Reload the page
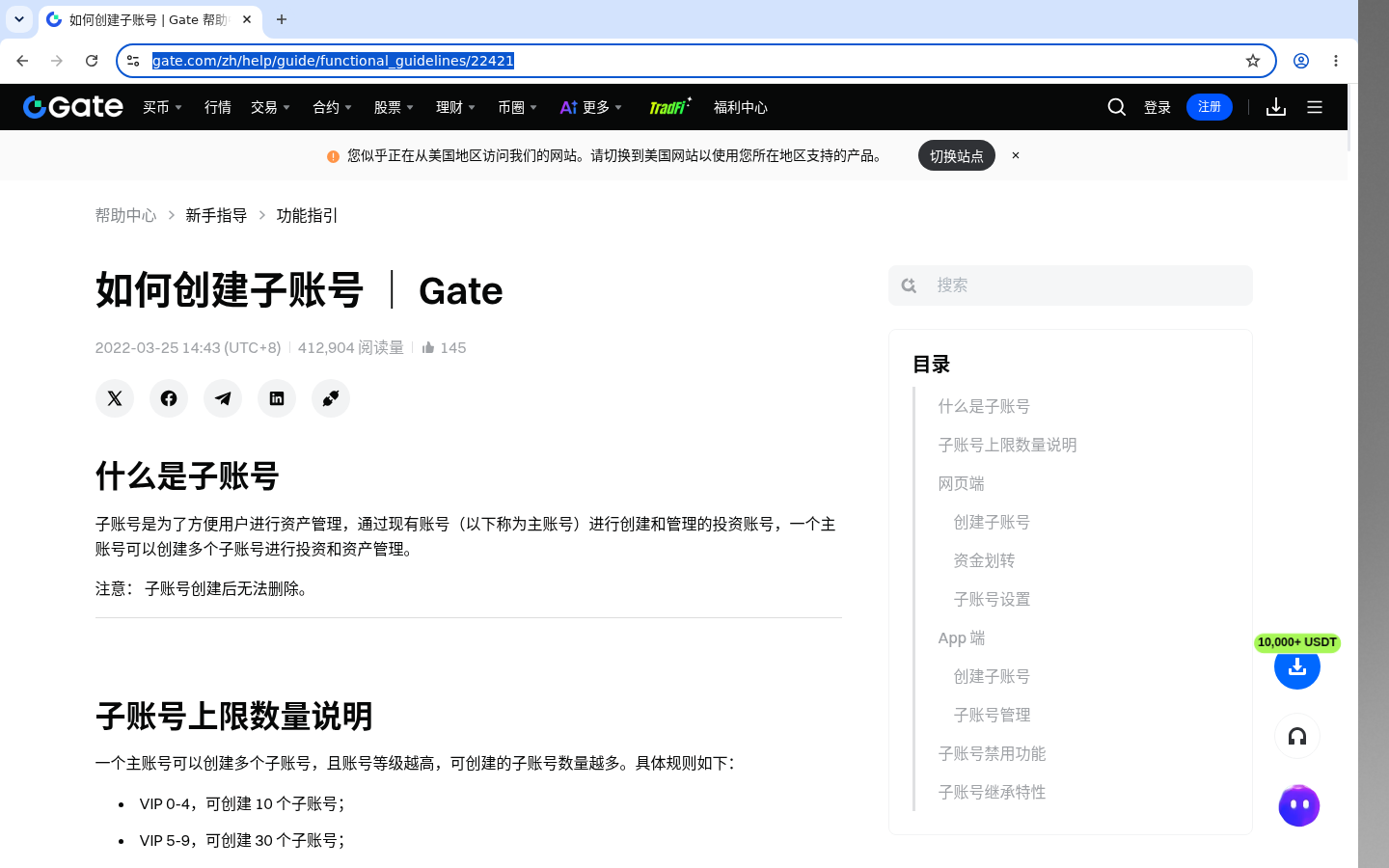 click(92, 61)
